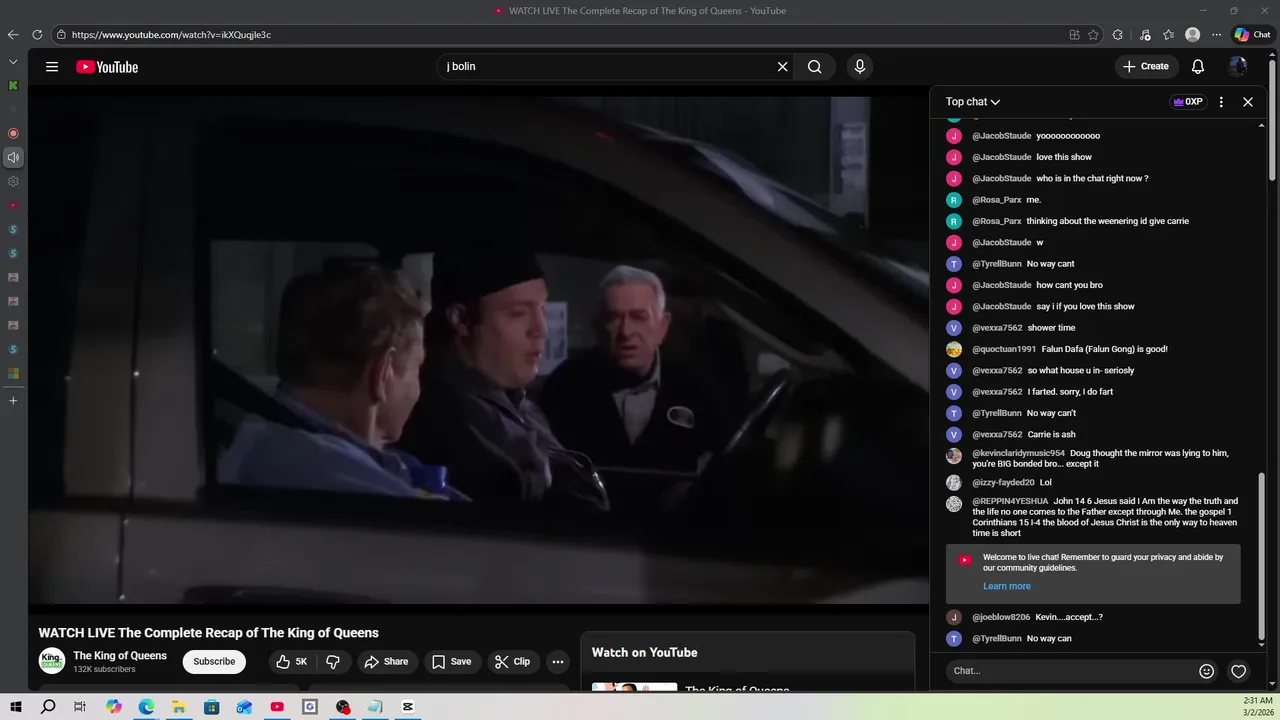
Task: Open browser settings and more menu
Action: point(1216,35)
